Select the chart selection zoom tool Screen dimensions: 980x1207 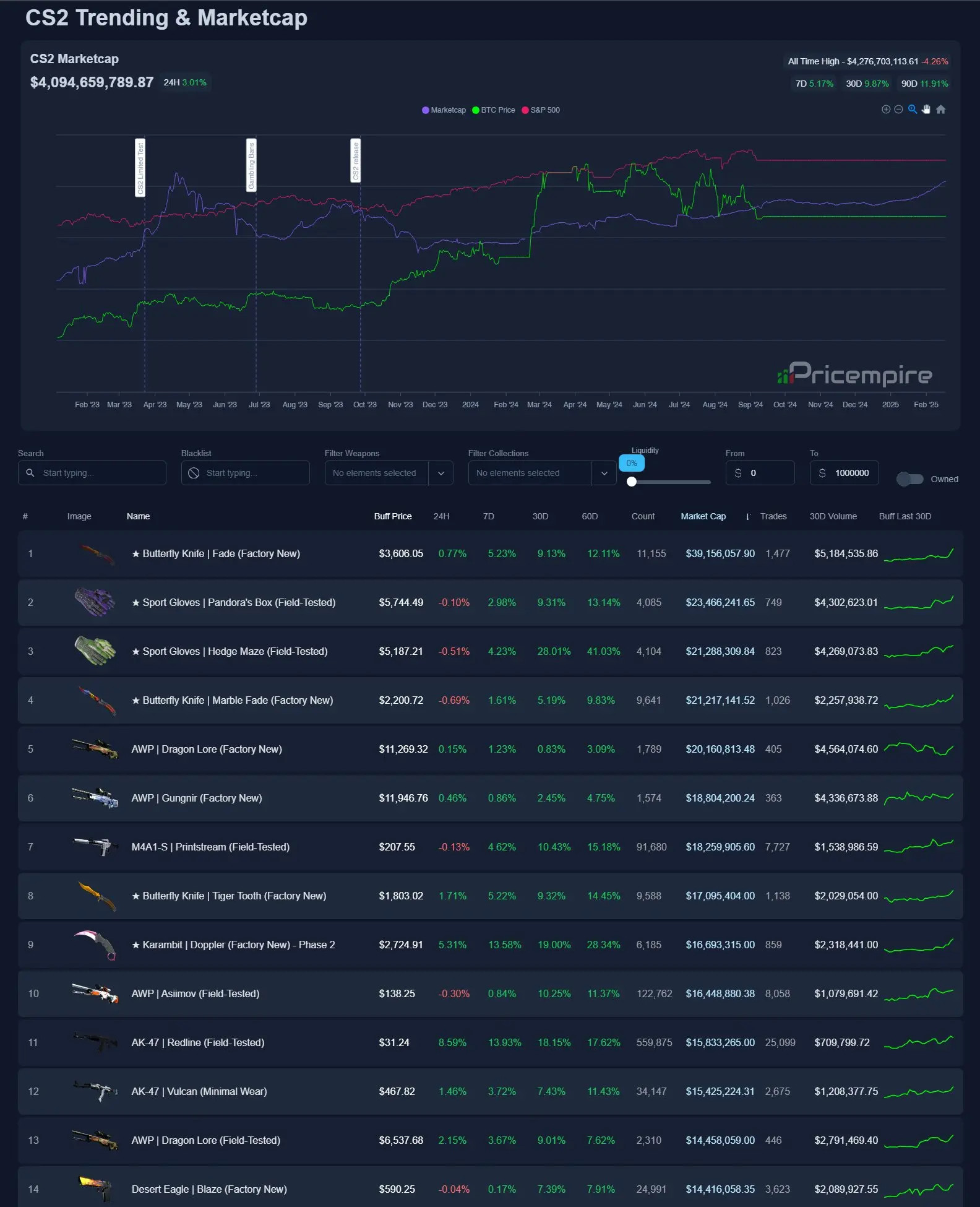pos(912,110)
